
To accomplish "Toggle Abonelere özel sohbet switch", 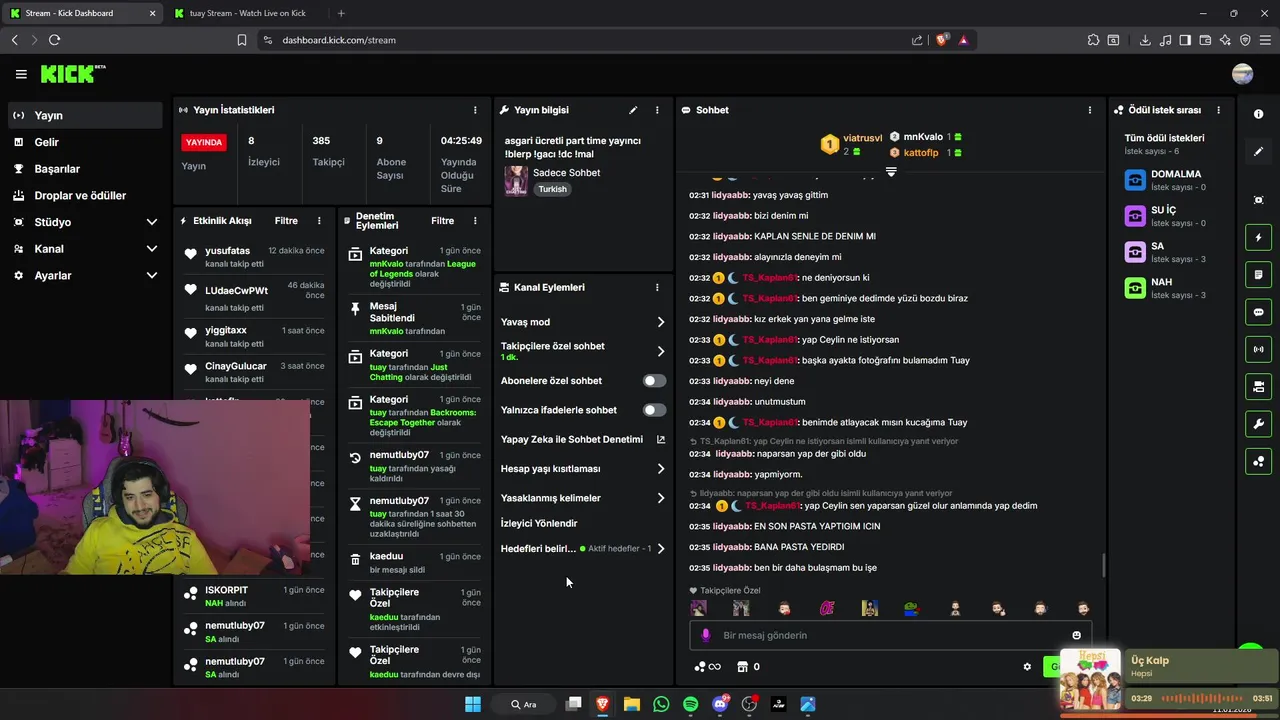I will click(x=654, y=381).
